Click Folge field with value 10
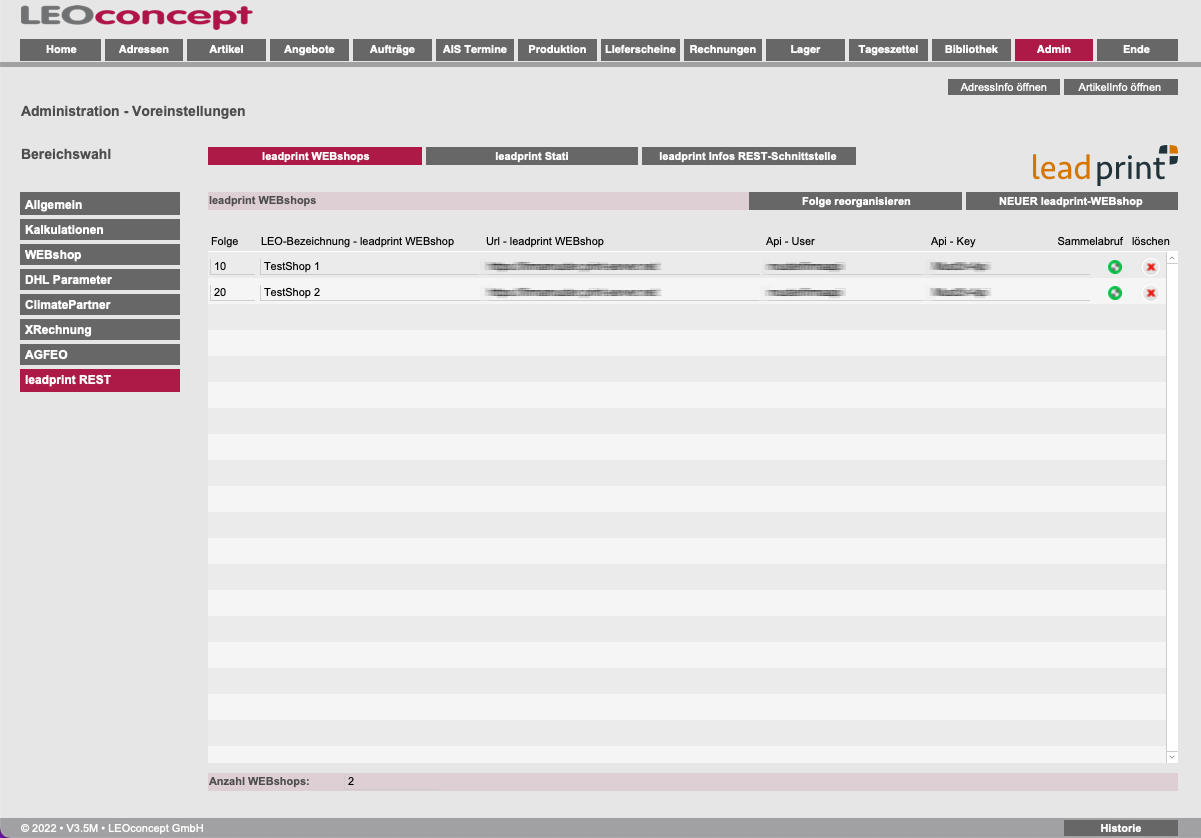The width and height of the screenshot is (1201, 838). point(232,266)
